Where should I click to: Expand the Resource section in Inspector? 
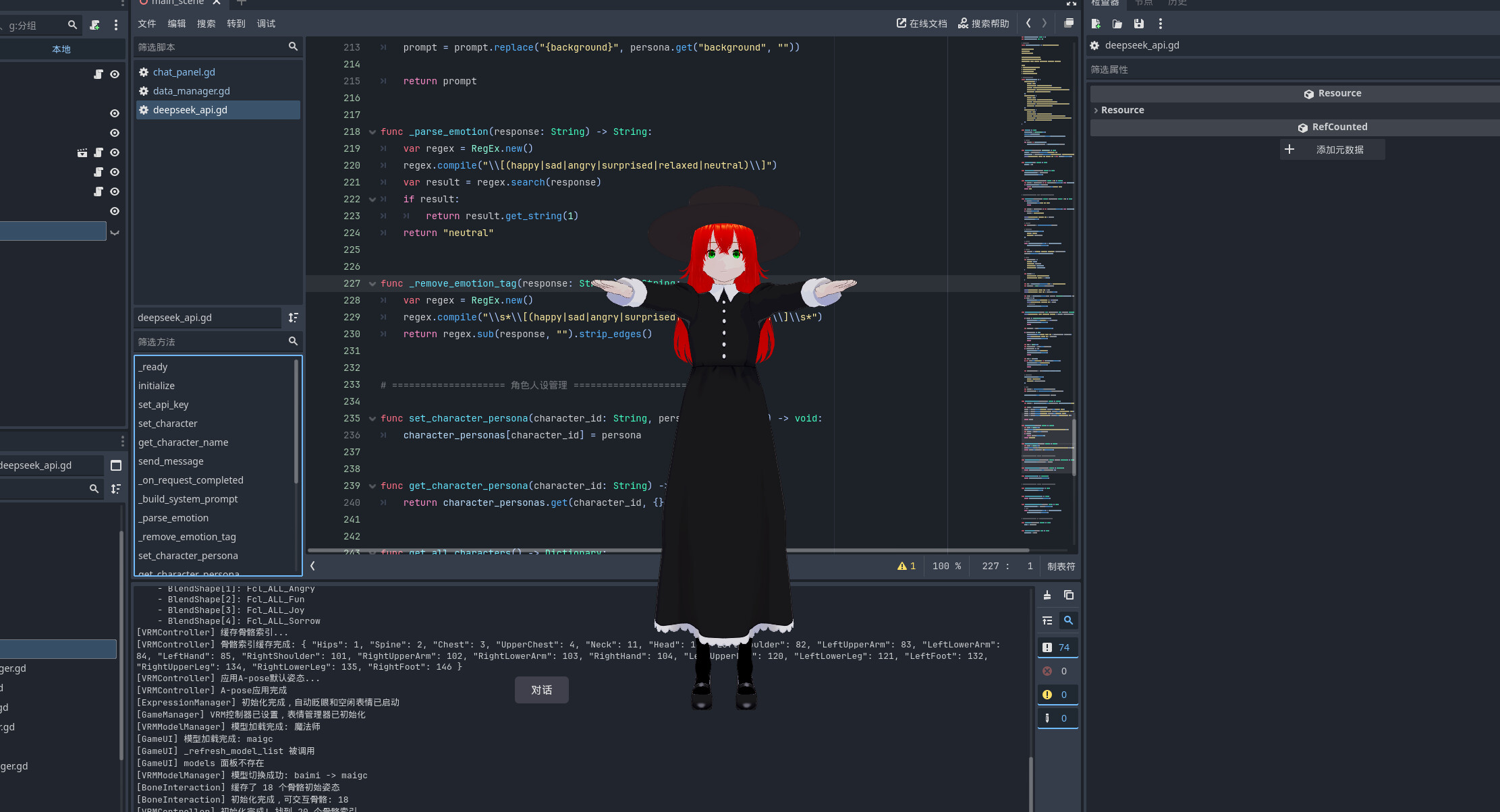1096,109
